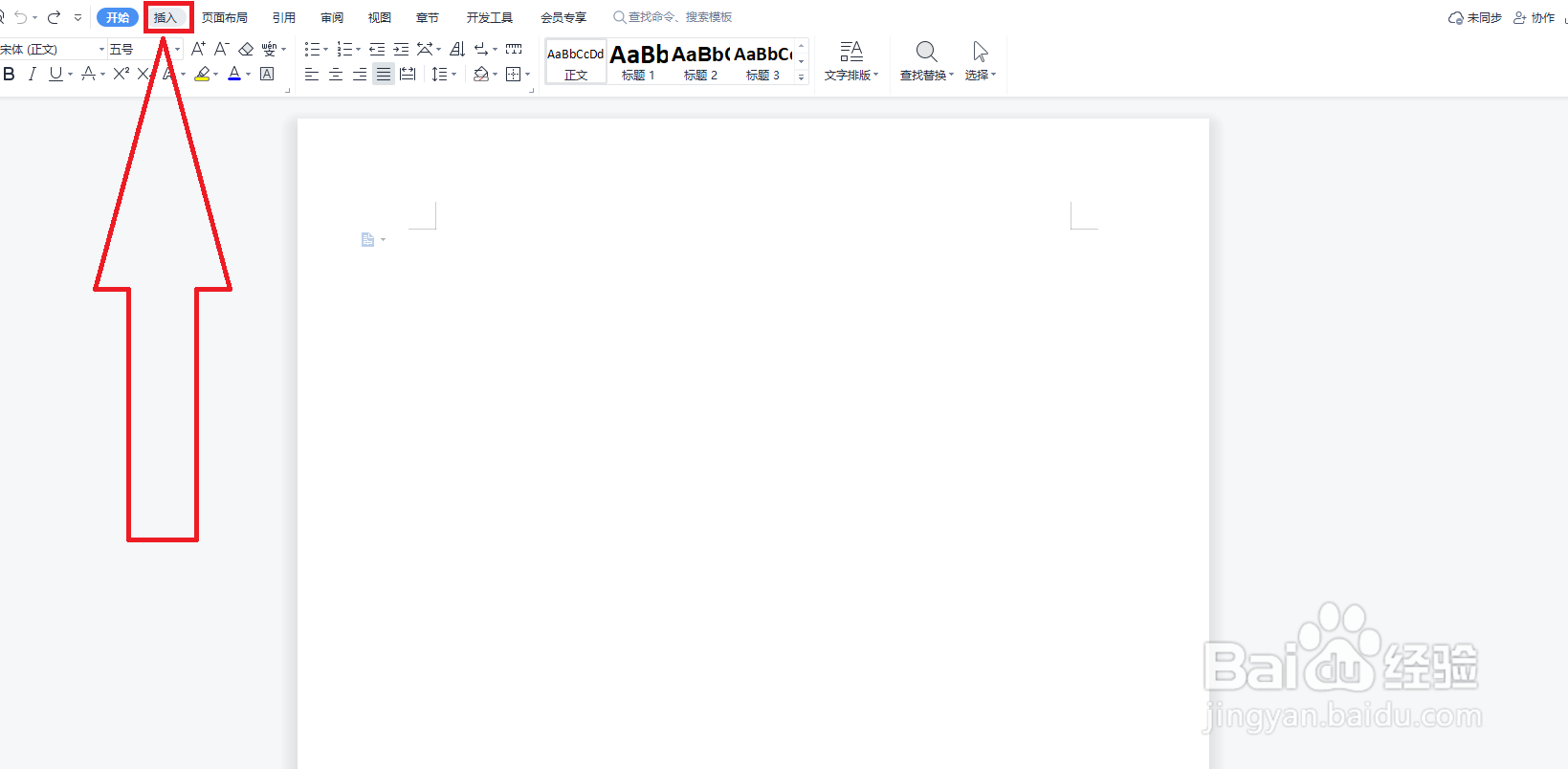Screen dimensions: 1568x769
Task: Open the 审阅 tab
Action: 332,17
